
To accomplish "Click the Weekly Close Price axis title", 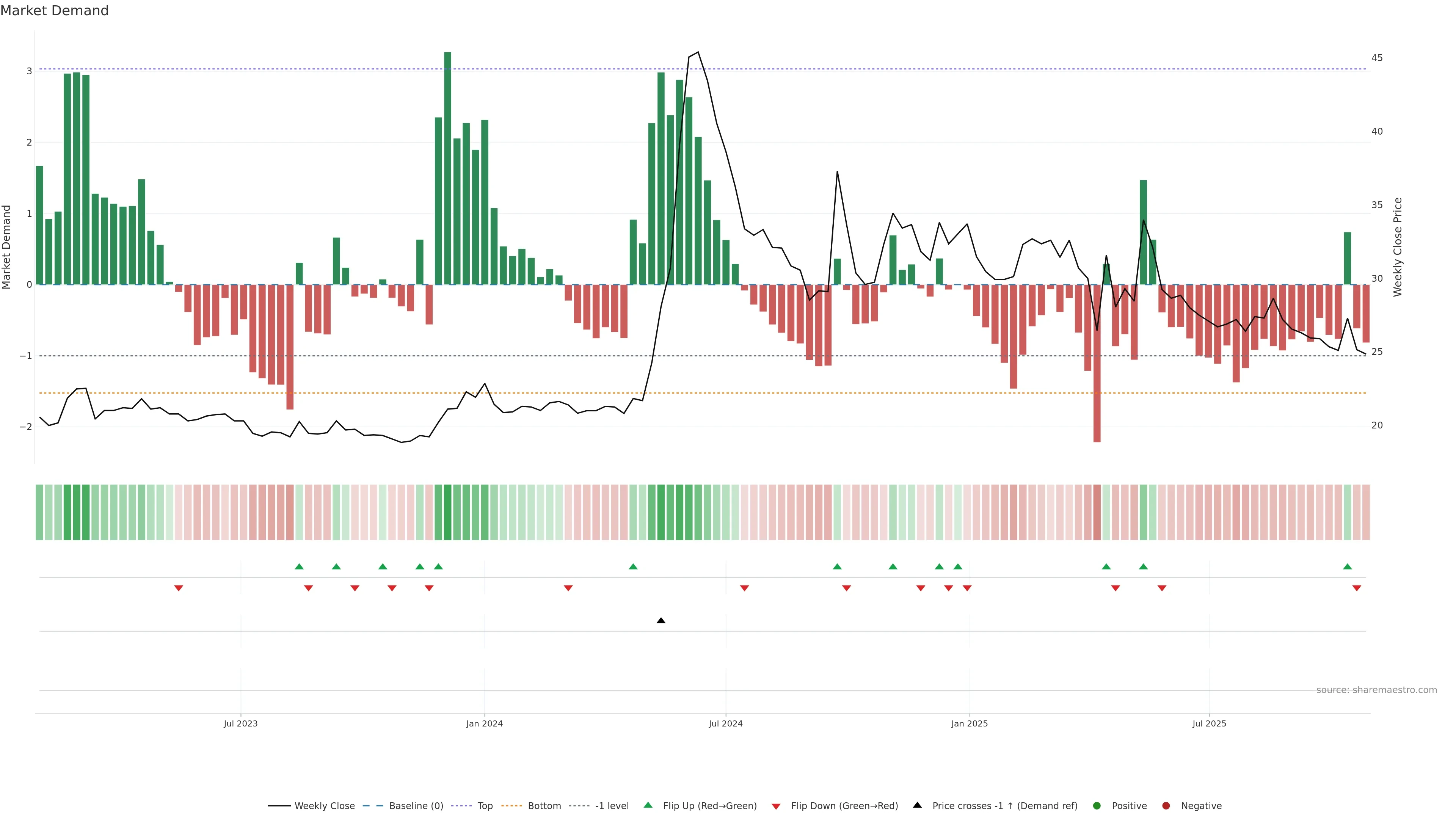I will coord(1398,247).
